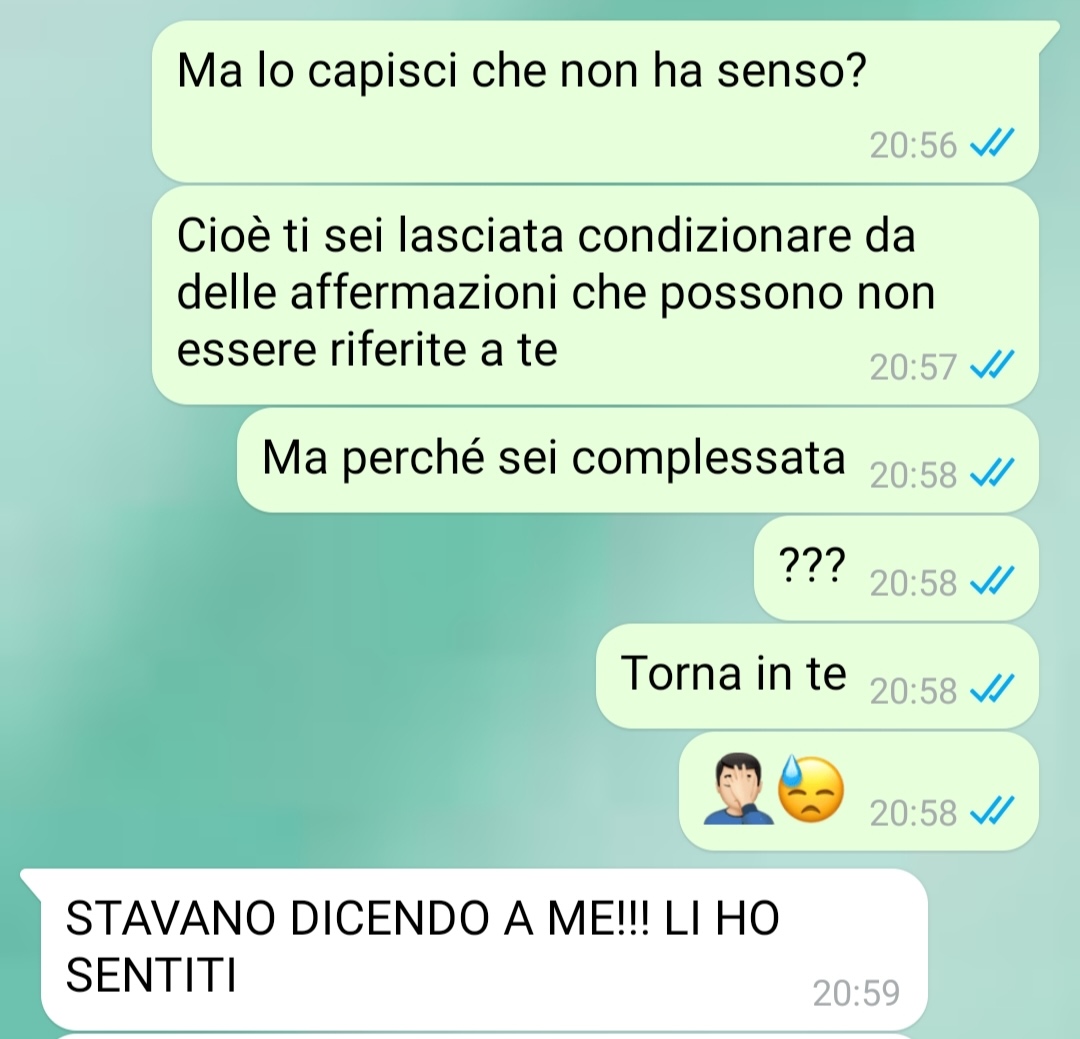Select the 'Cioè ti sei lasciata condizionare' message bubble
This screenshot has height=1039, width=1080.
click(595, 296)
